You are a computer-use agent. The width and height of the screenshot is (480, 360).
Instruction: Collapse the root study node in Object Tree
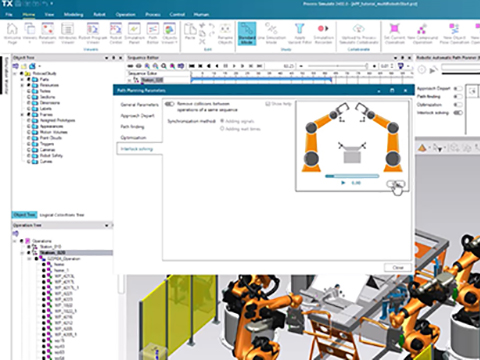[15, 73]
